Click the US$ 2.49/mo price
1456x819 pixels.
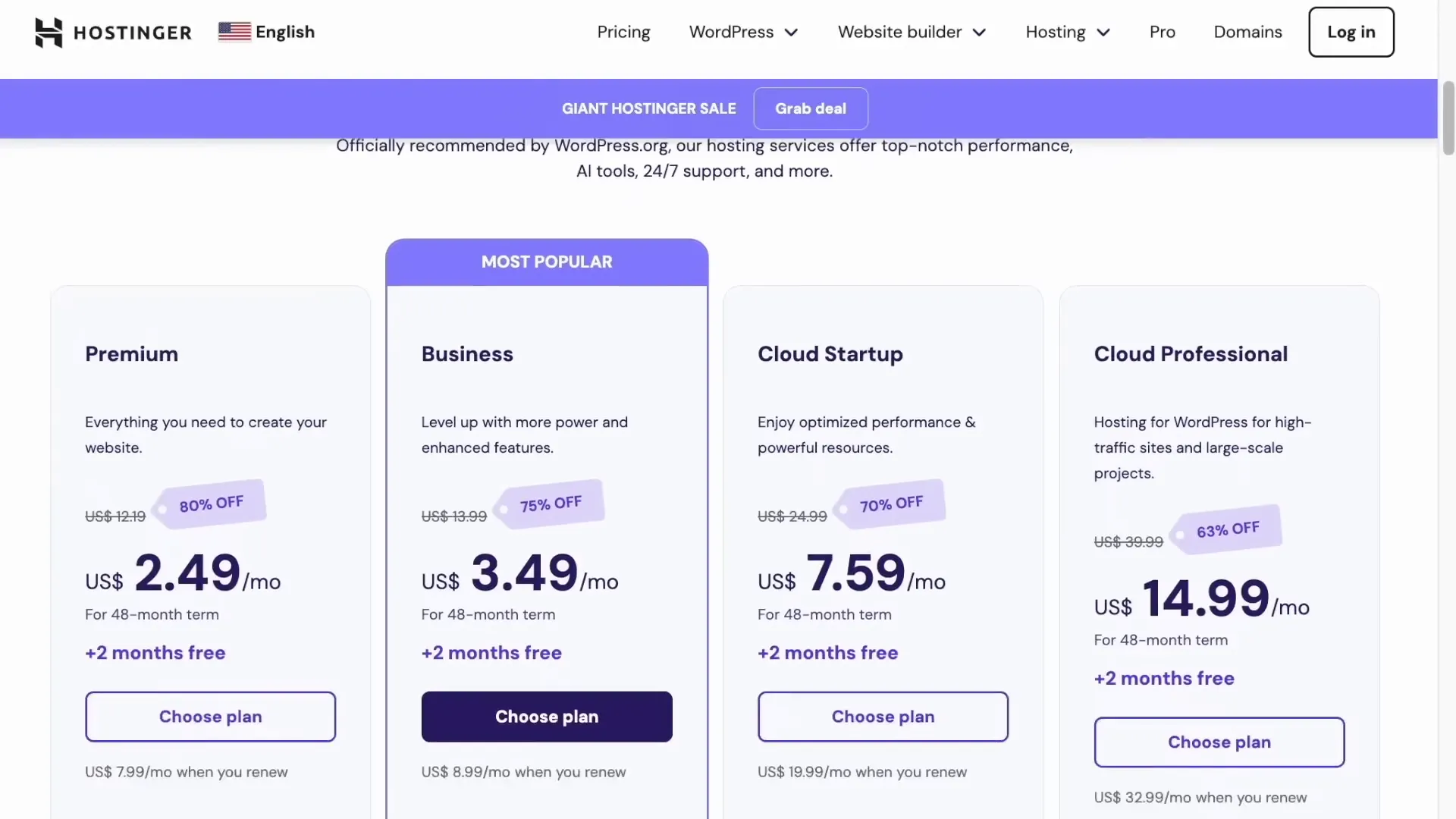183,574
